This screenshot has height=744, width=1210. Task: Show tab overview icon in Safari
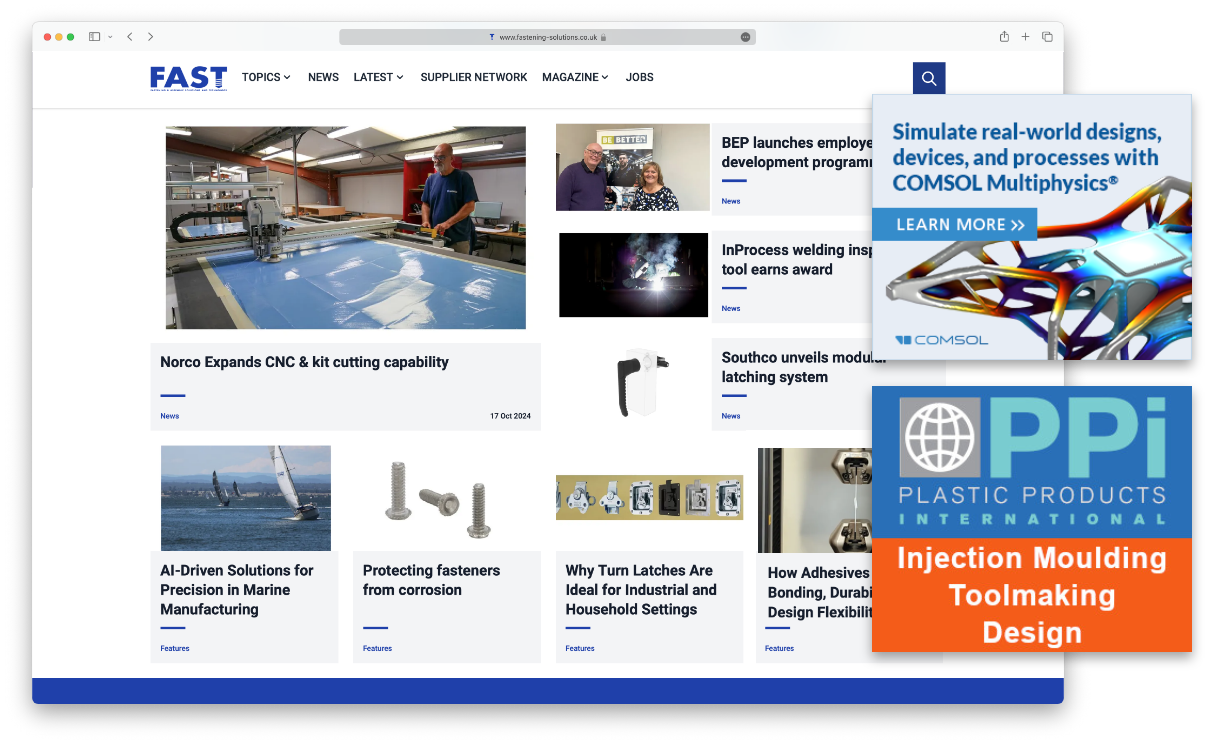[1047, 37]
